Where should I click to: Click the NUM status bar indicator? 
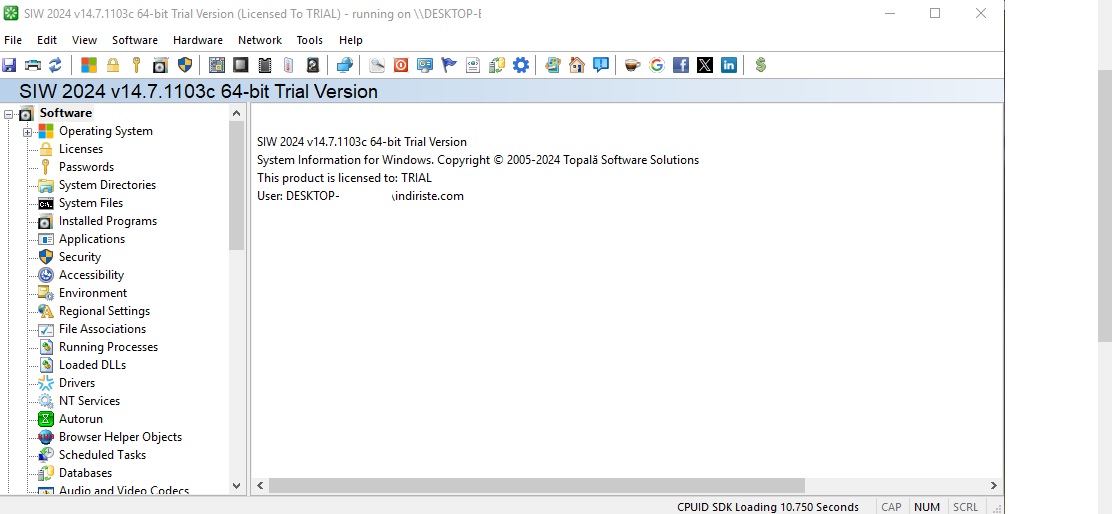tap(926, 507)
